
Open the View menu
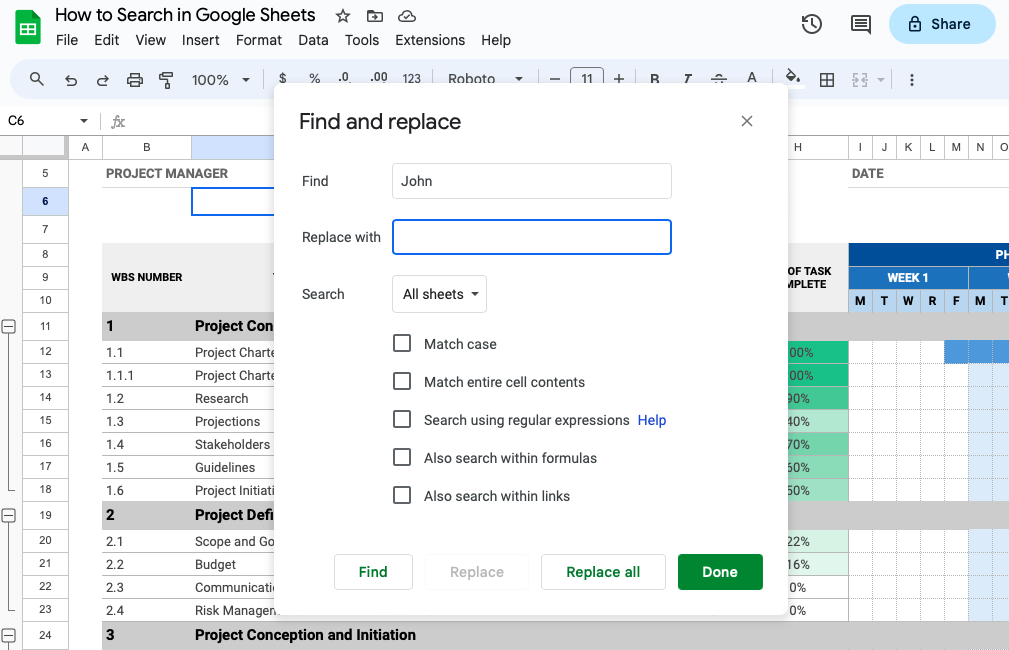151,40
